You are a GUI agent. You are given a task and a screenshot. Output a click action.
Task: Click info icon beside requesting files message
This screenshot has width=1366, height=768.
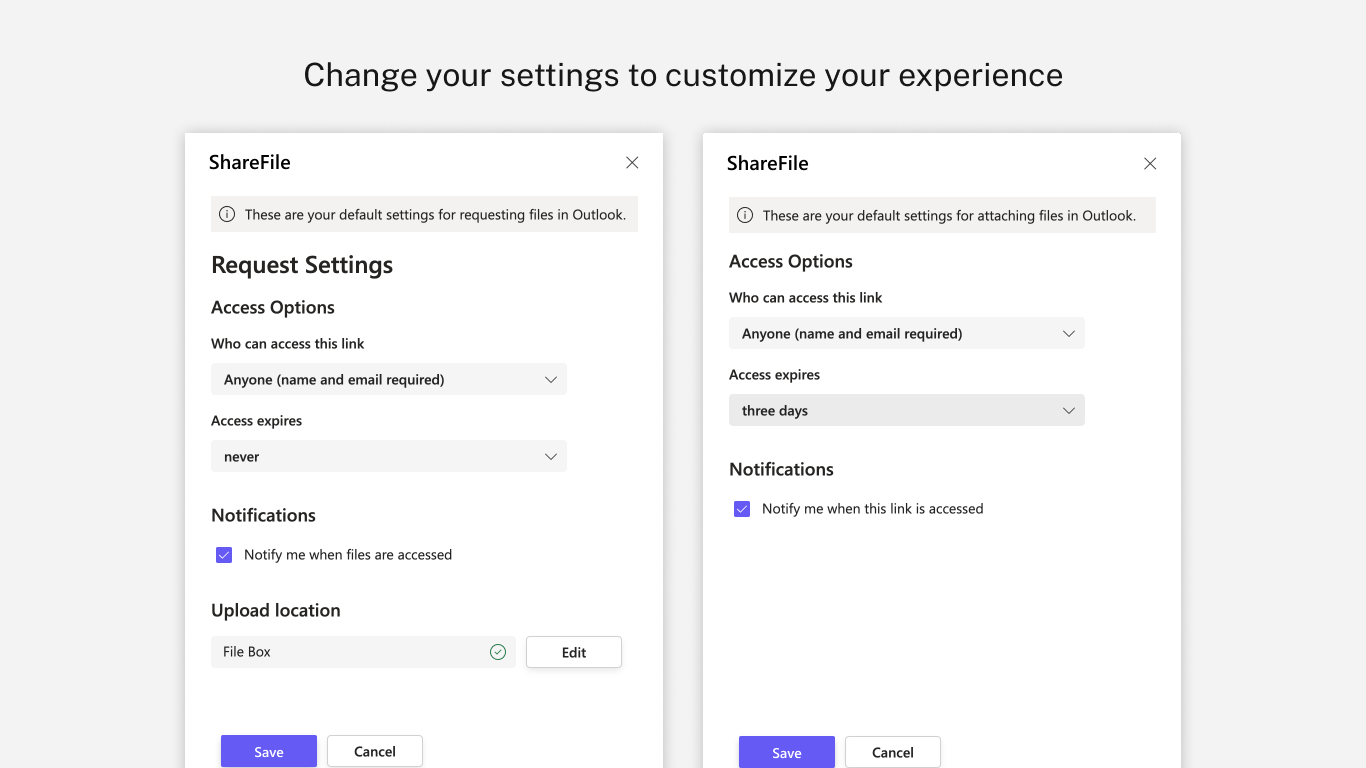tap(227, 214)
